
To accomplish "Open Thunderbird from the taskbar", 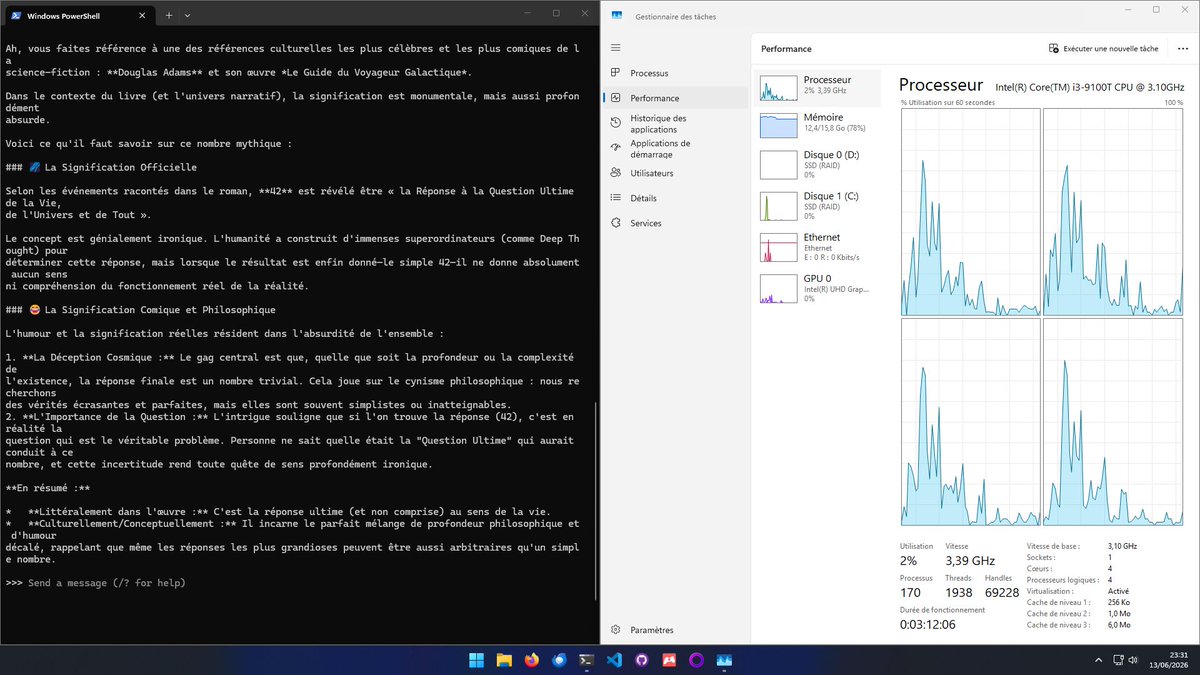I will pos(560,660).
